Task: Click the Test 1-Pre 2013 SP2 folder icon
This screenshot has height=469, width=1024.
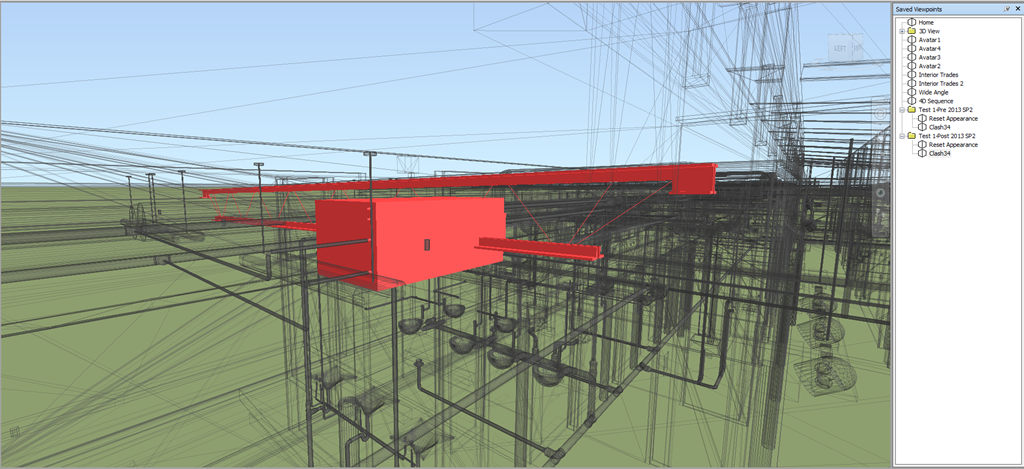Action: [912, 110]
